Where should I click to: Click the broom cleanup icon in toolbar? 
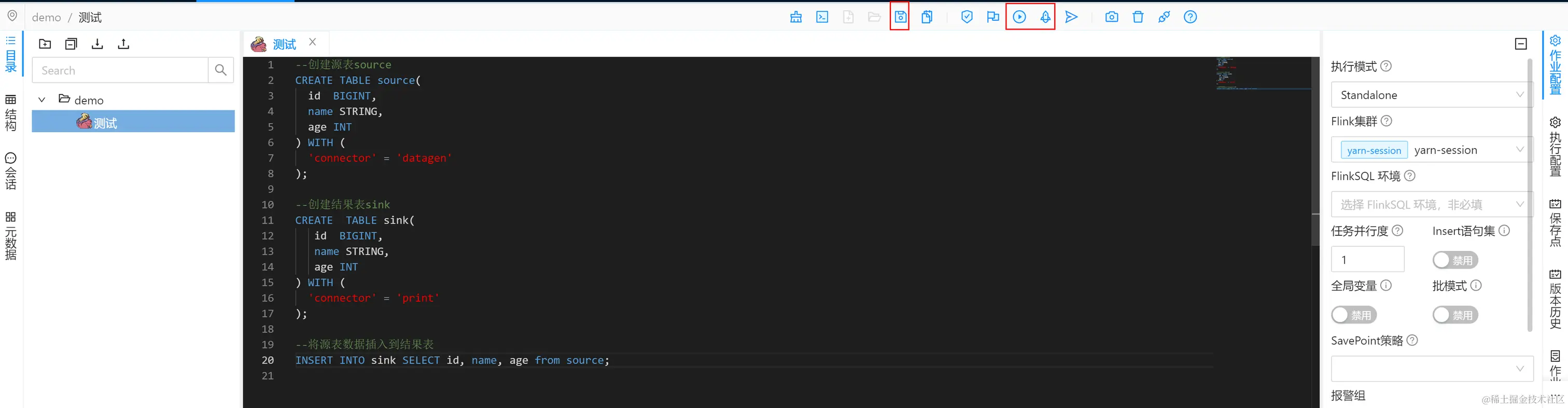795,17
